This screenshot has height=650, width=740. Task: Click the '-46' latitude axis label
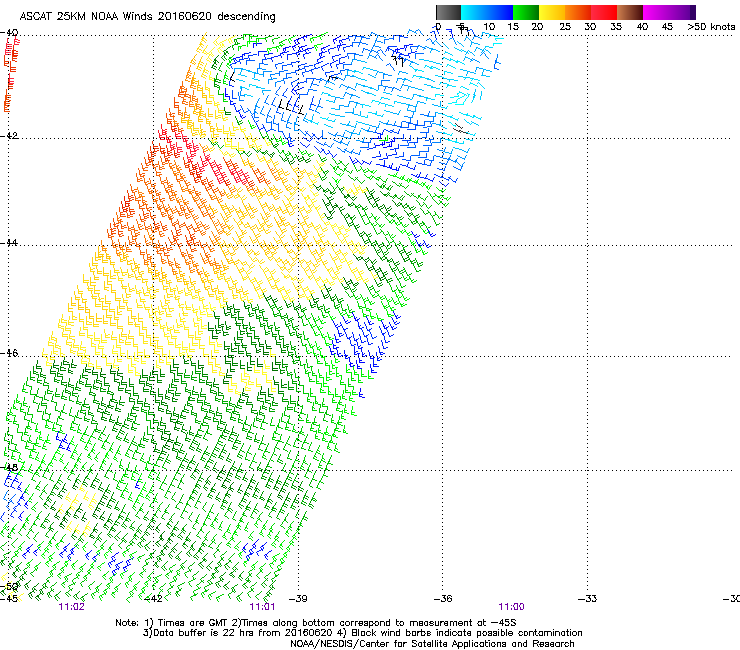[9, 353]
